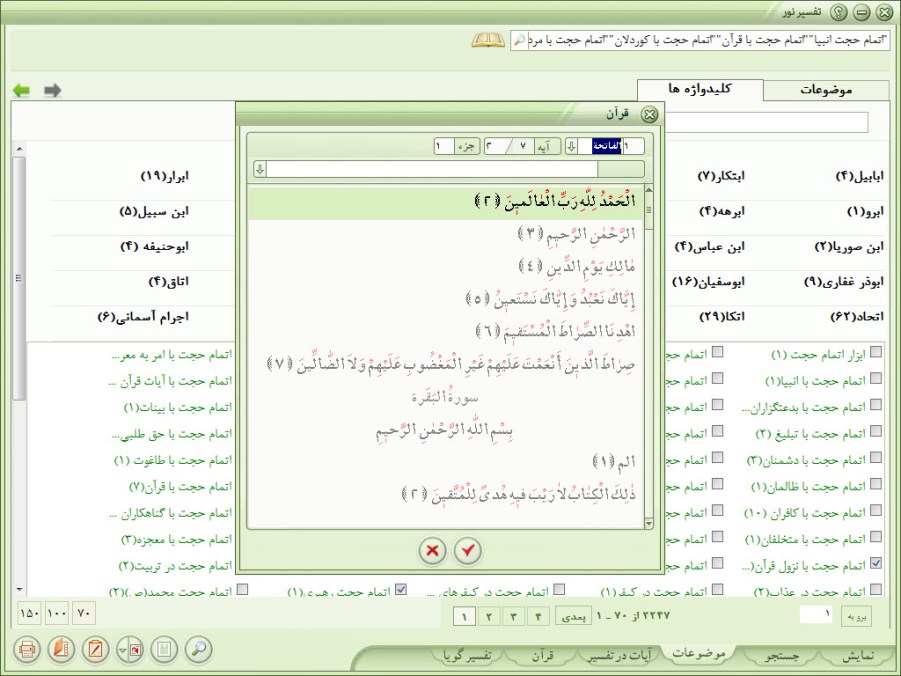Open topic اتمام حجت با قرآن(۷)

coord(180,487)
